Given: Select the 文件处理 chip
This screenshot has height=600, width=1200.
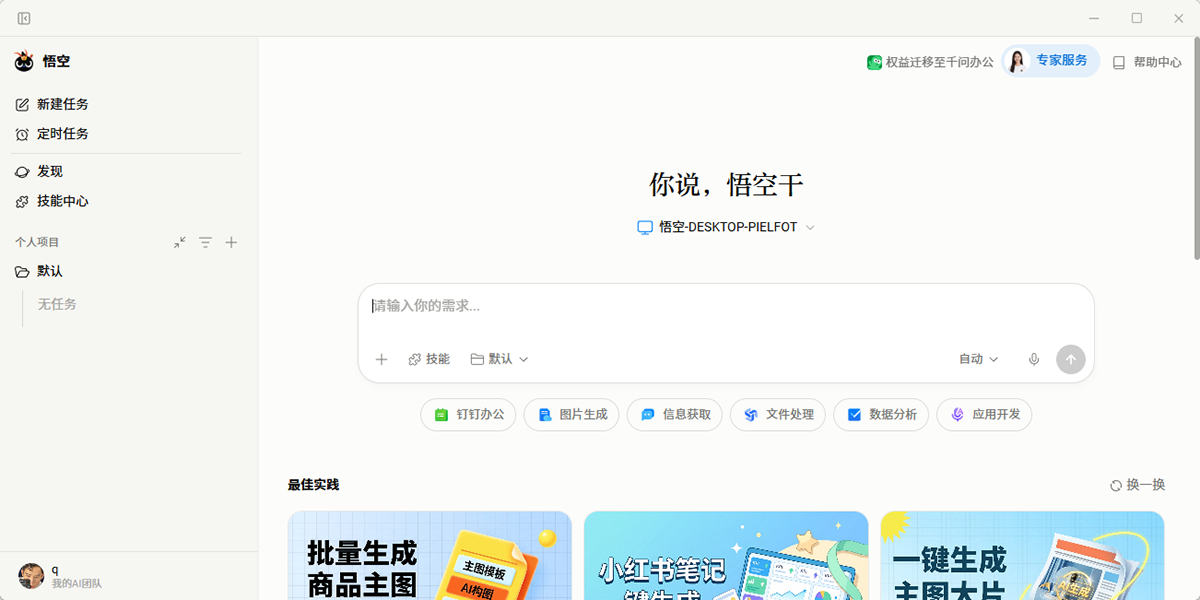Looking at the screenshot, I should (778, 414).
